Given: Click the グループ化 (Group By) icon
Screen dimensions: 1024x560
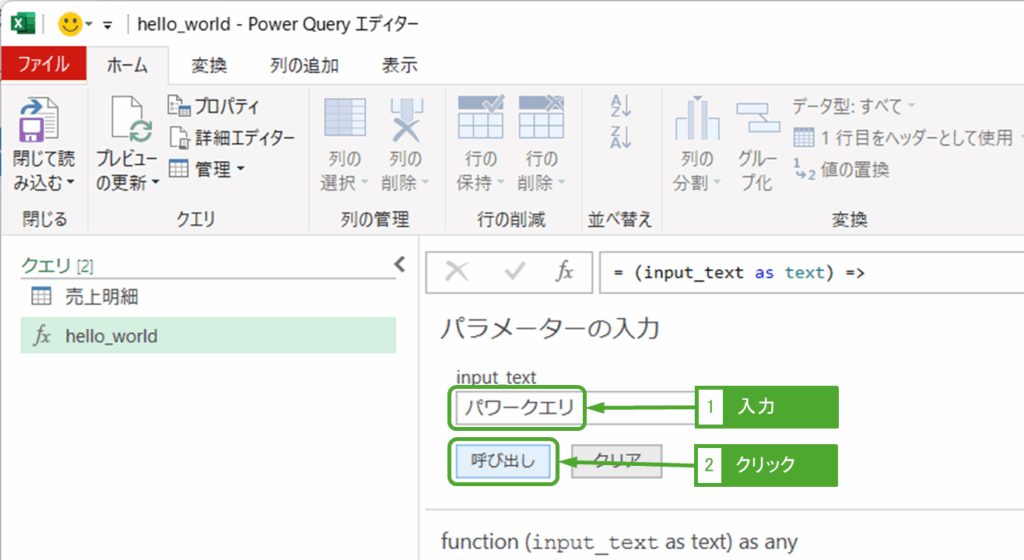Looking at the screenshot, I should tap(757, 120).
